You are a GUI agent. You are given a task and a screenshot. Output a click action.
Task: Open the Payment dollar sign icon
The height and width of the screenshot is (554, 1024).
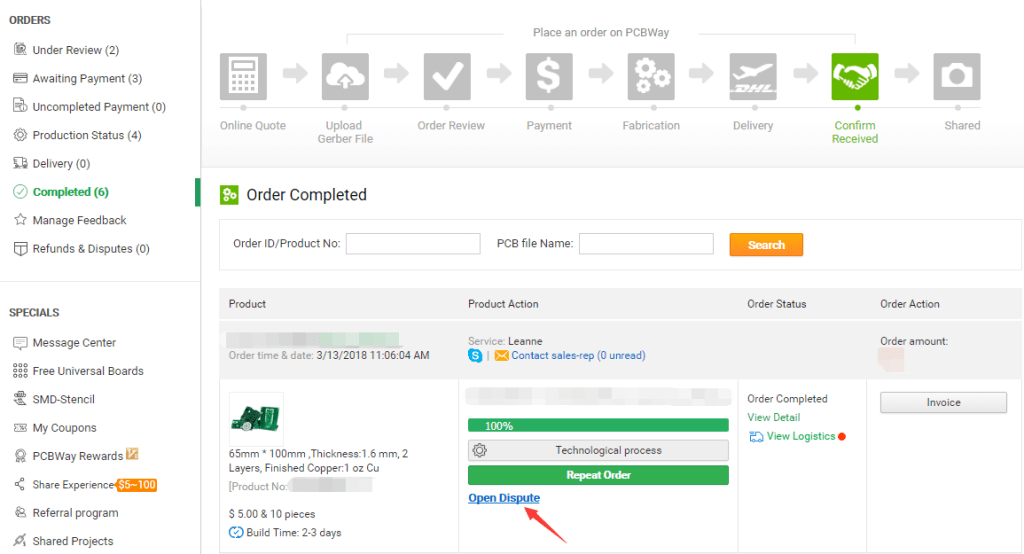[549, 77]
